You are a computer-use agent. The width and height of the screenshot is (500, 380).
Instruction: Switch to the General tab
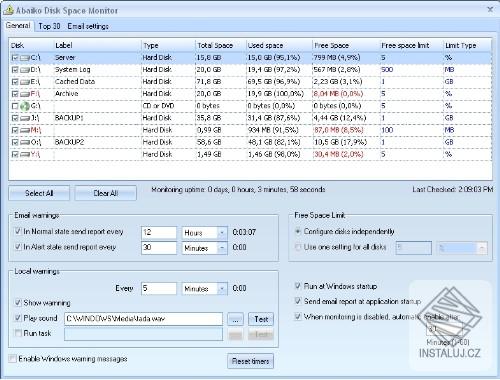click(x=18, y=26)
